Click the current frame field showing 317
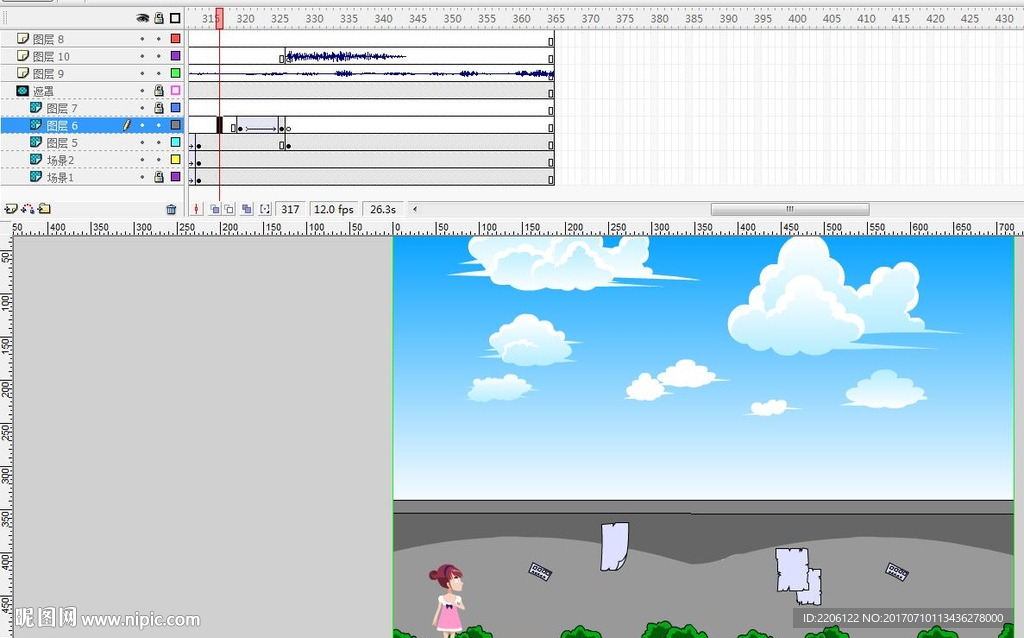 coord(290,209)
